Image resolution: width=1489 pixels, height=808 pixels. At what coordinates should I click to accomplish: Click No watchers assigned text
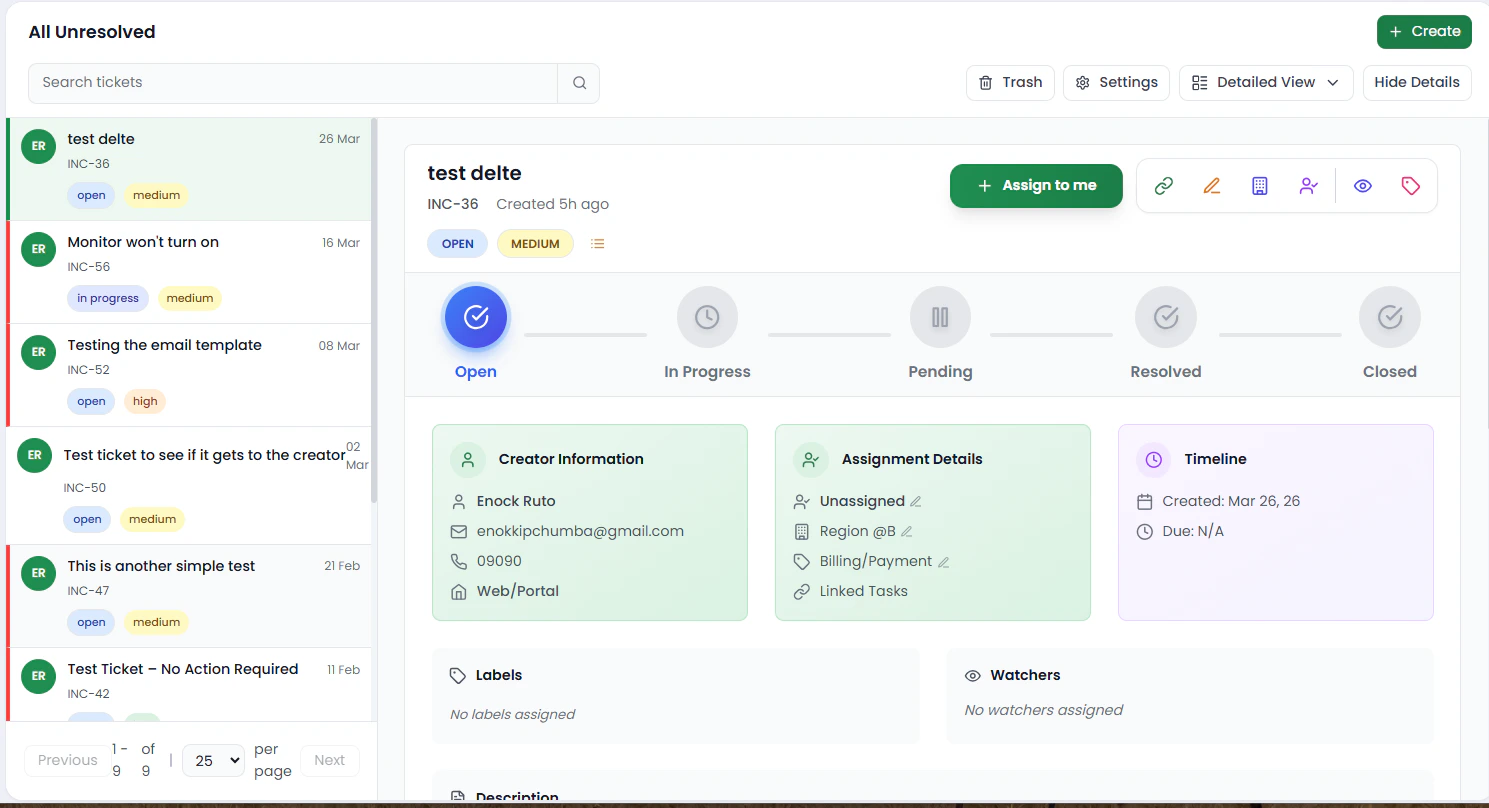pos(1044,711)
